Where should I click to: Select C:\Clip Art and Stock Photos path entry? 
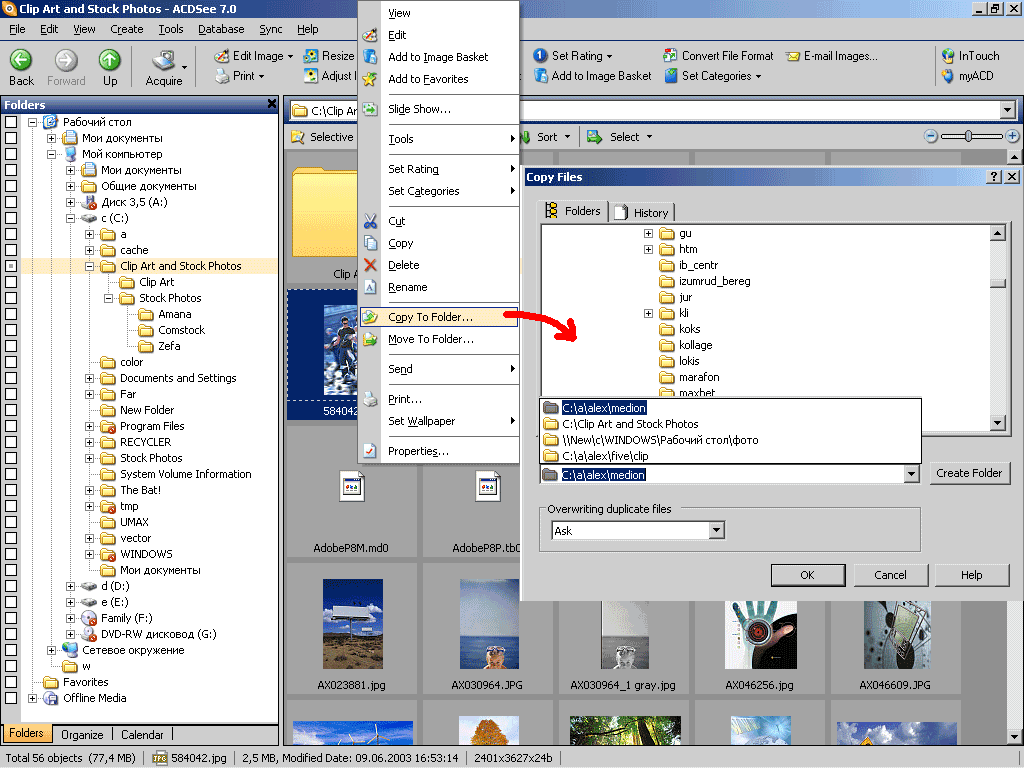click(x=731, y=424)
